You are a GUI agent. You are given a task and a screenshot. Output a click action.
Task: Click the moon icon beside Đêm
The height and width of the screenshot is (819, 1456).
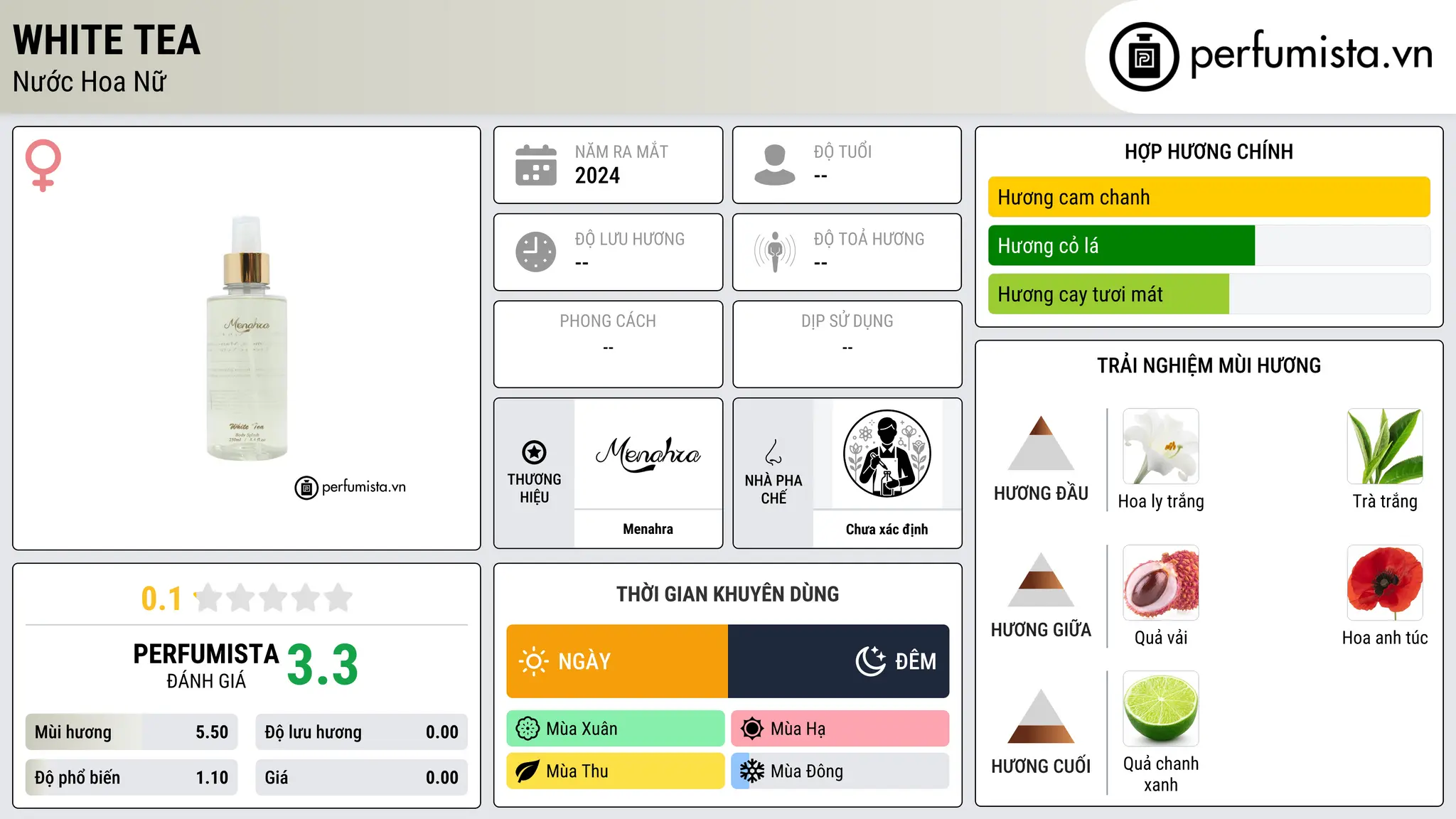tap(871, 661)
